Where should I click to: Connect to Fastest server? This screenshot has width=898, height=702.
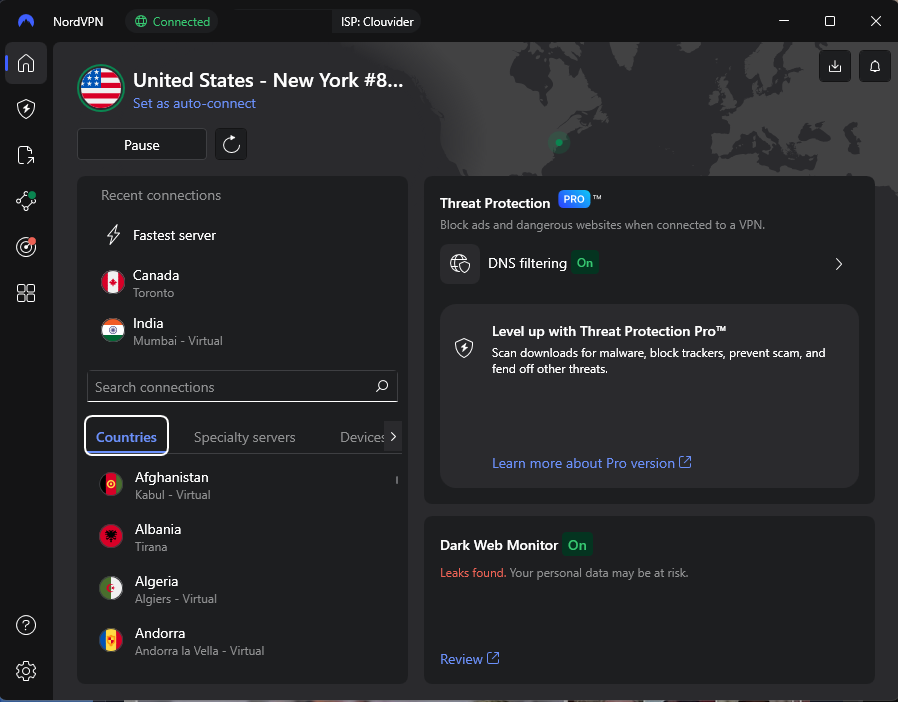(242, 235)
